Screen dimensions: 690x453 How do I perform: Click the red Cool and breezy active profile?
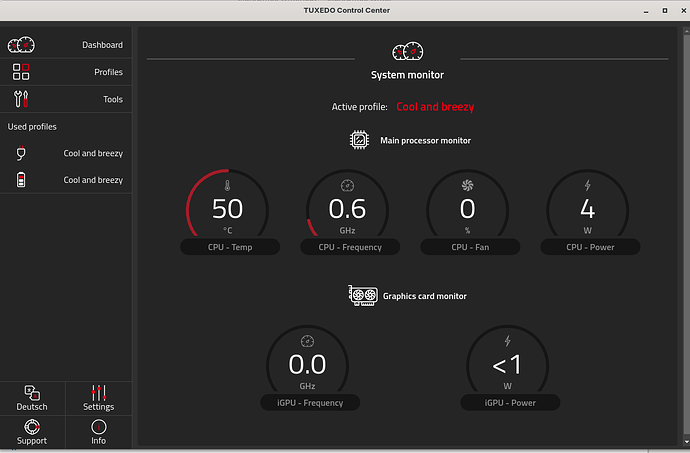click(x=435, y=107)
